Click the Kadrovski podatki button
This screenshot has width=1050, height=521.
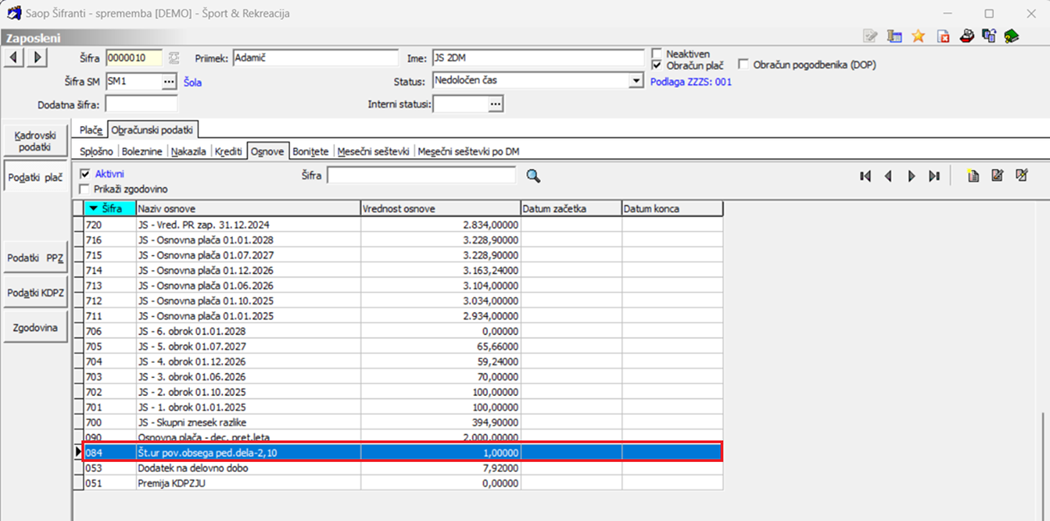pos(34,141)
